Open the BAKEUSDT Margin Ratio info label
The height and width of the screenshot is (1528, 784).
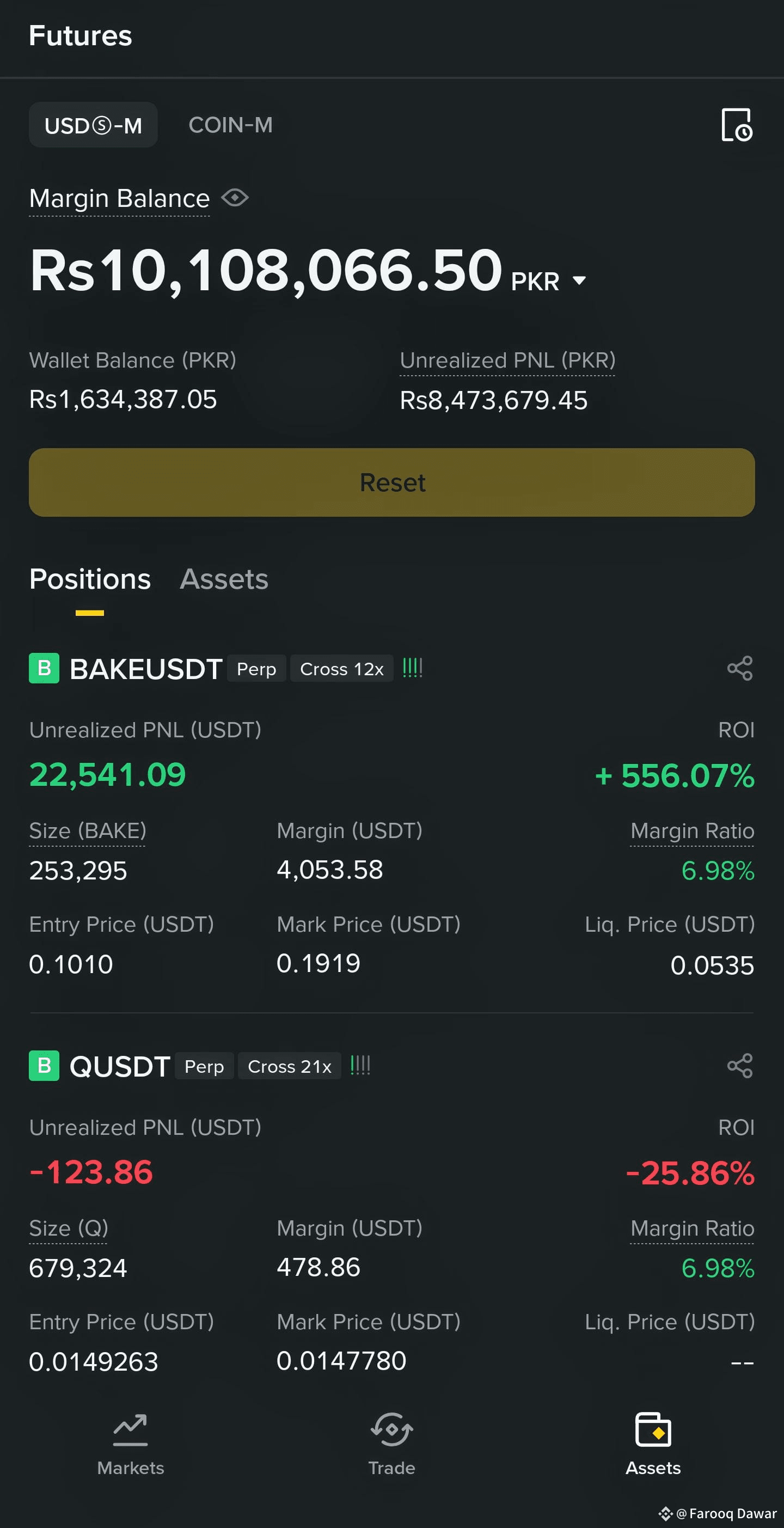pyautogui.click(x=692, y=830)
